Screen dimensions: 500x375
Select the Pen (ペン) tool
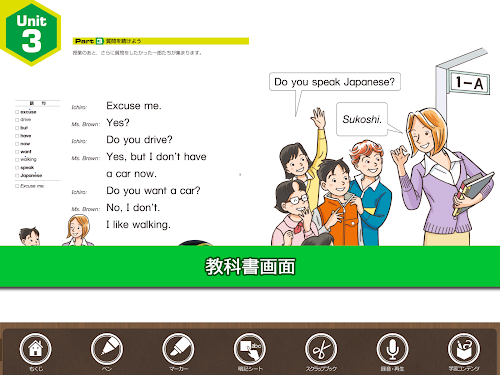pyautogui.click(x=107, y=349)
